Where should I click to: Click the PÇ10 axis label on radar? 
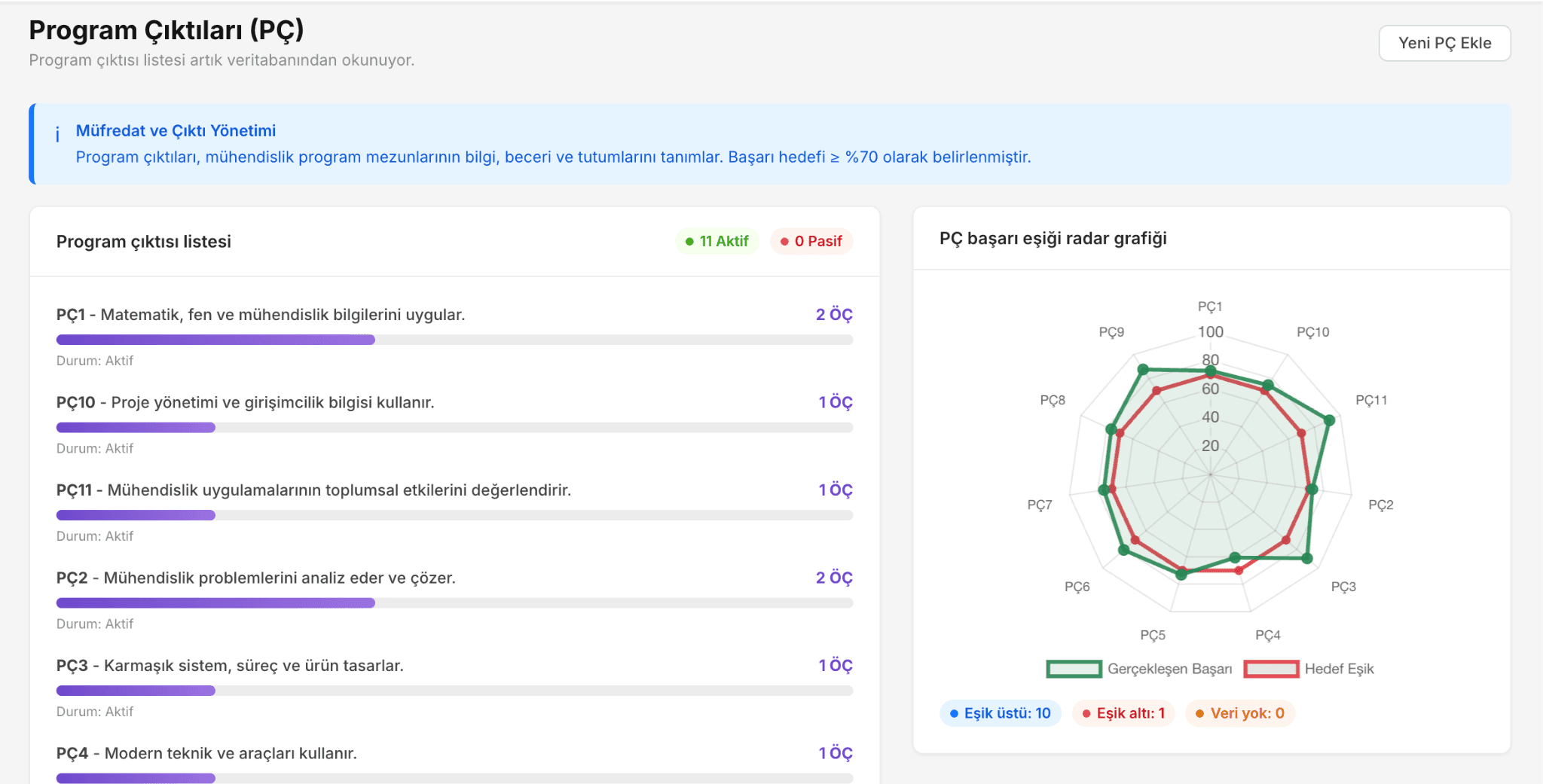(x=1313, y=332)
